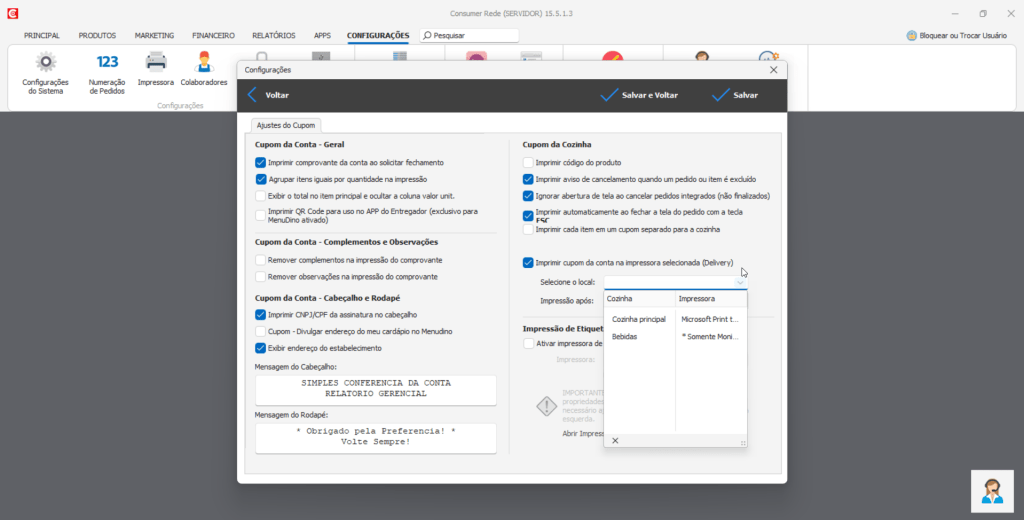
Task: Open the FINANCEIRO ribbon tab
Action: coord(213,35)
